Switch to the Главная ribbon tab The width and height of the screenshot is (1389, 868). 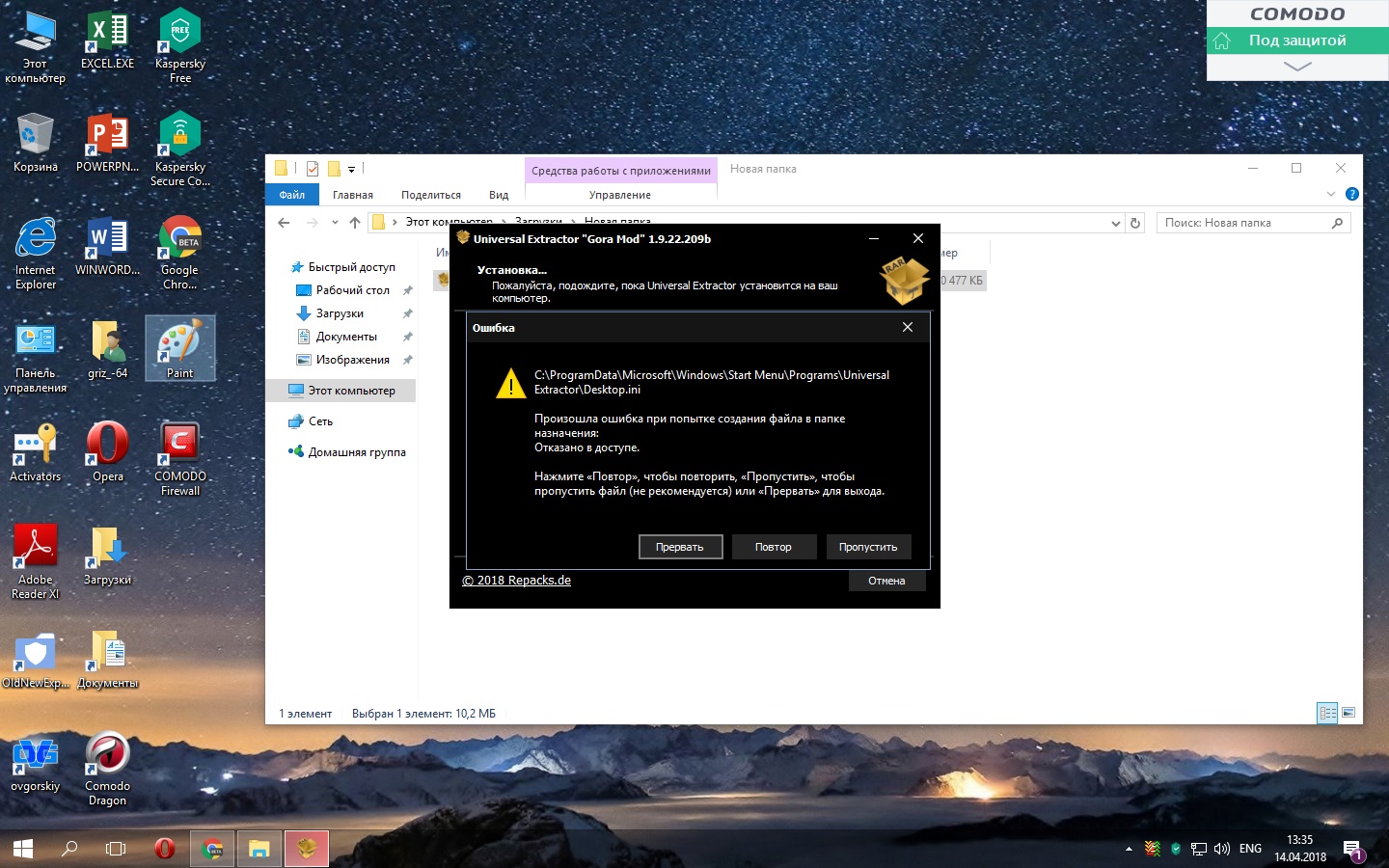[353, 195]
